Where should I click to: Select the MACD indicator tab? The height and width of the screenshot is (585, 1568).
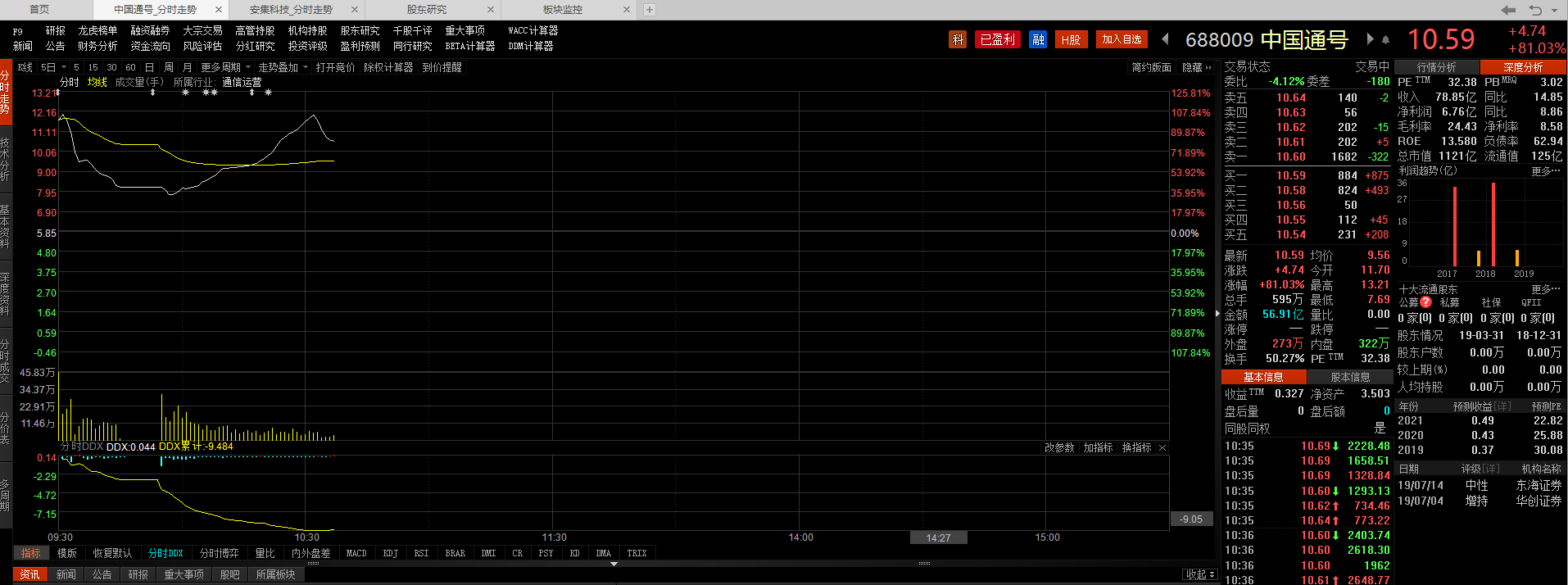(x=356, y=553)
